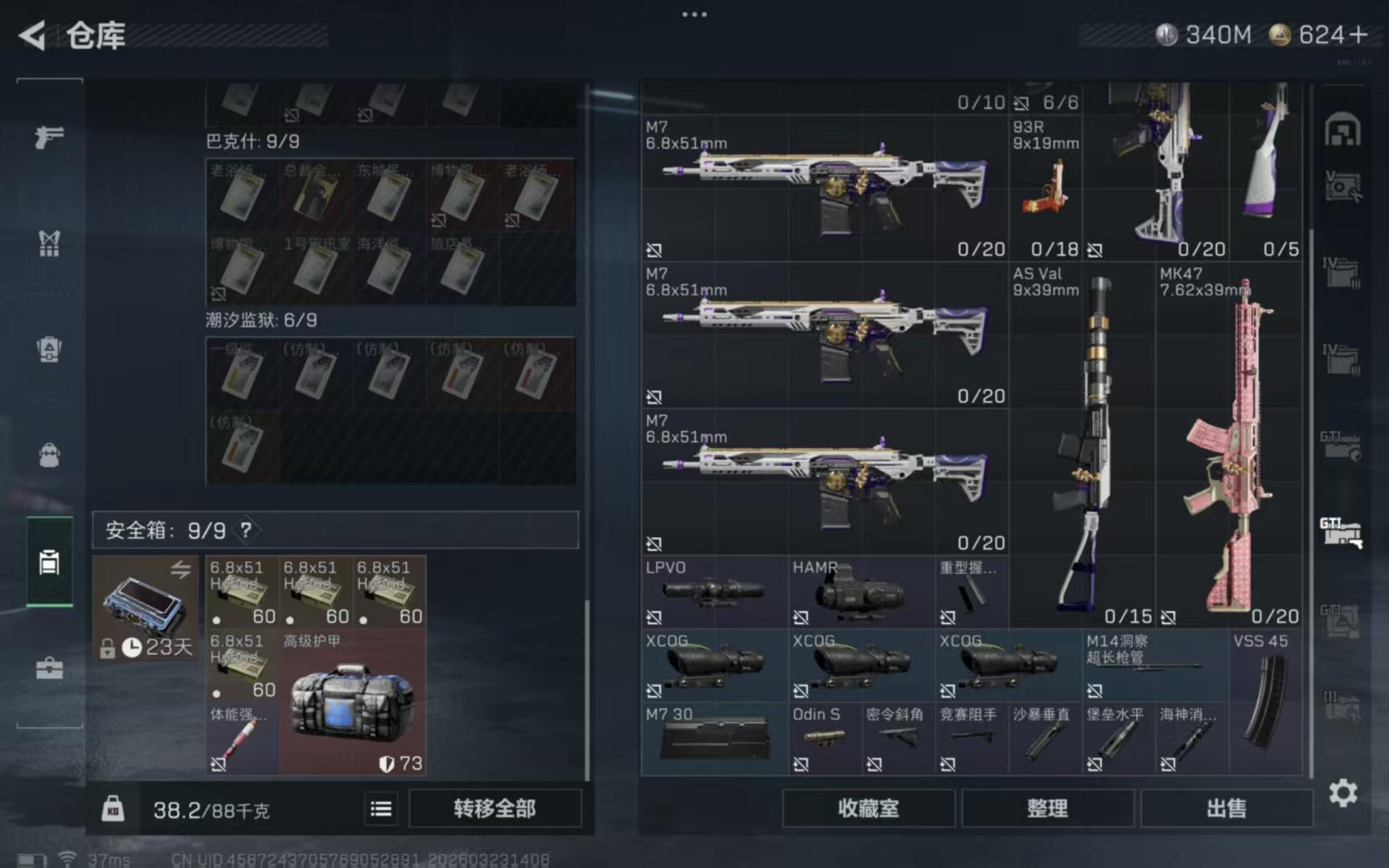
Task: Switch to the V-tier stash tab
Action: [1342, 186]
